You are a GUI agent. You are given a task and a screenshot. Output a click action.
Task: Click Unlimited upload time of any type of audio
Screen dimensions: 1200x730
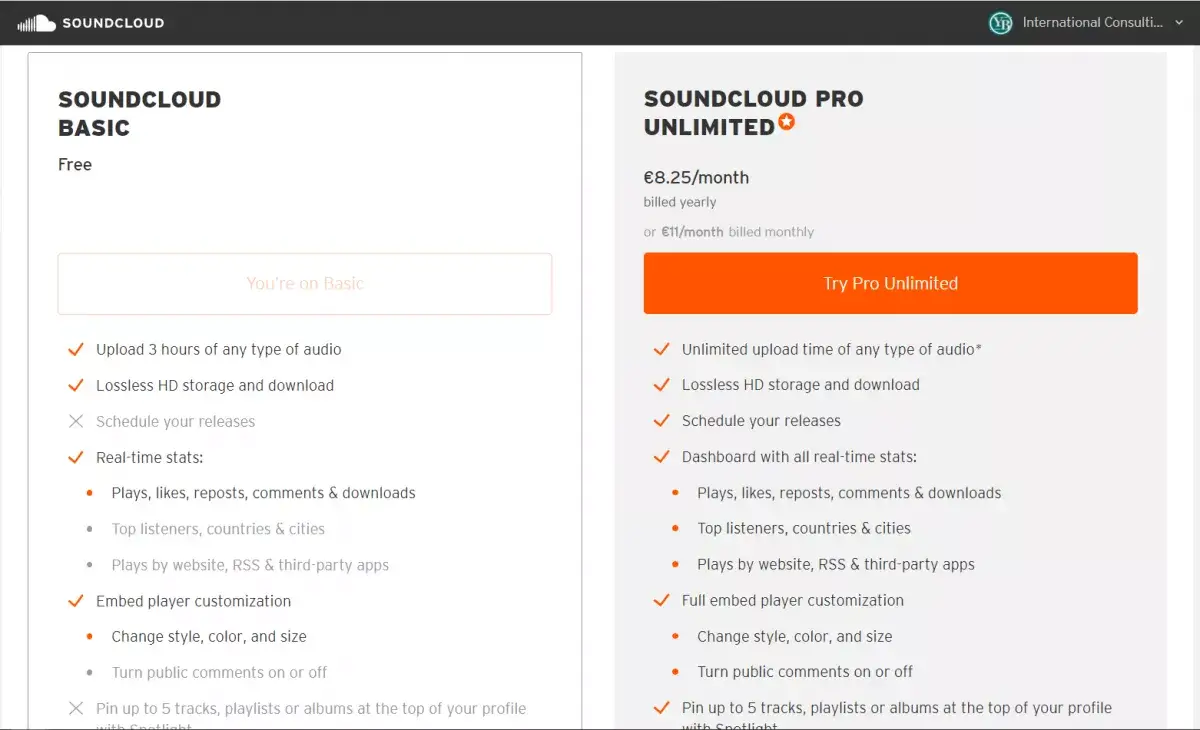click(x=832, y=350)
